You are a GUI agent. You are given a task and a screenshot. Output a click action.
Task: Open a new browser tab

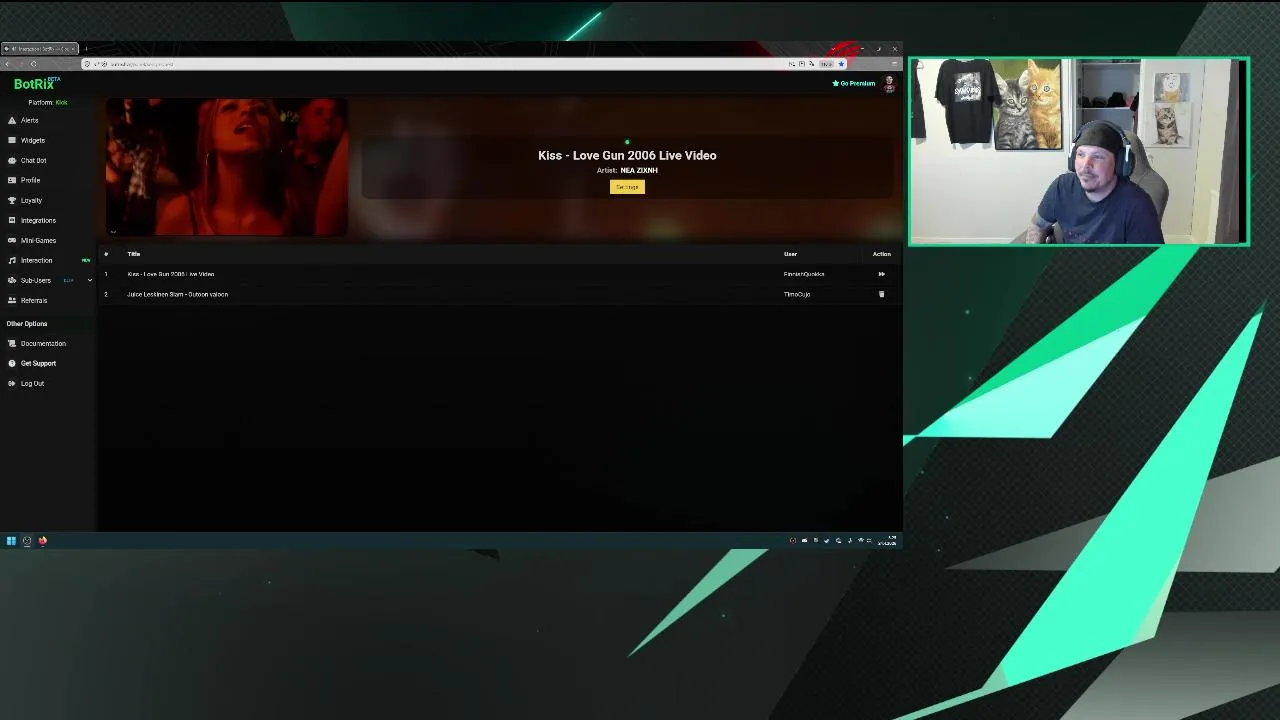pos(86,48)
